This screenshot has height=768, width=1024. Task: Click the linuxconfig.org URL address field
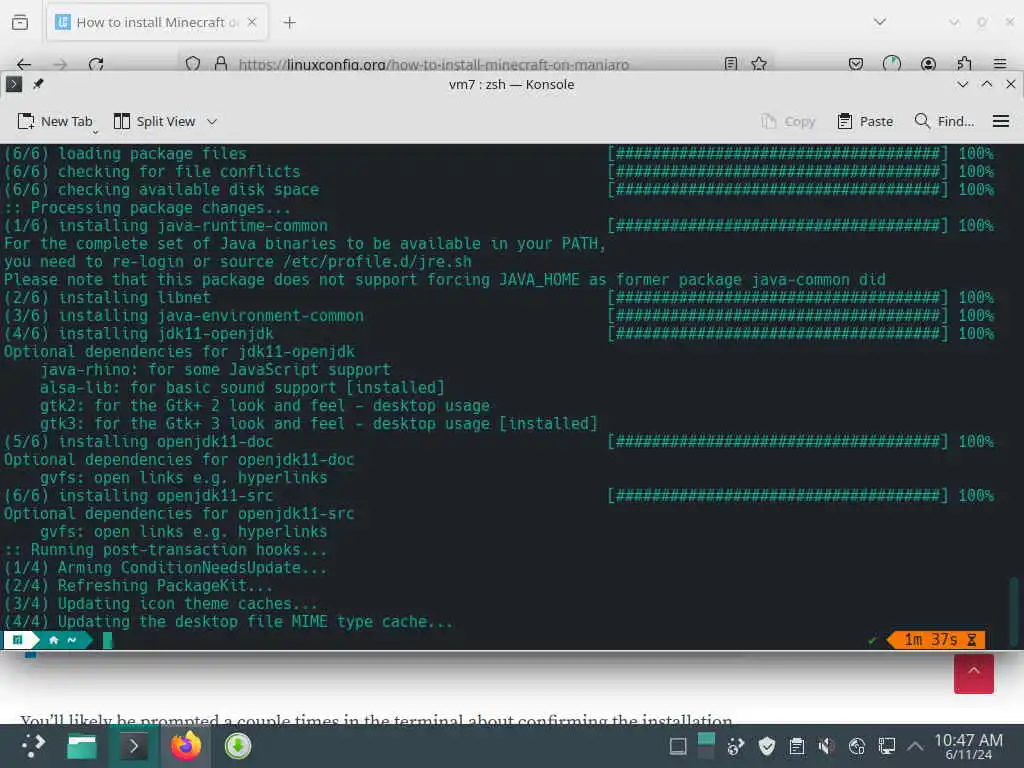[434, 64]
